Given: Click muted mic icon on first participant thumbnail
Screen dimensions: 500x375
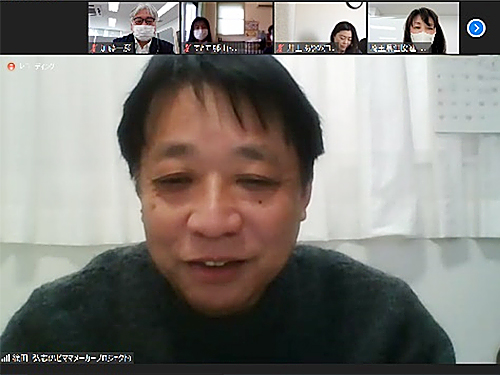Looking at the screenshot, I should 94,48.
